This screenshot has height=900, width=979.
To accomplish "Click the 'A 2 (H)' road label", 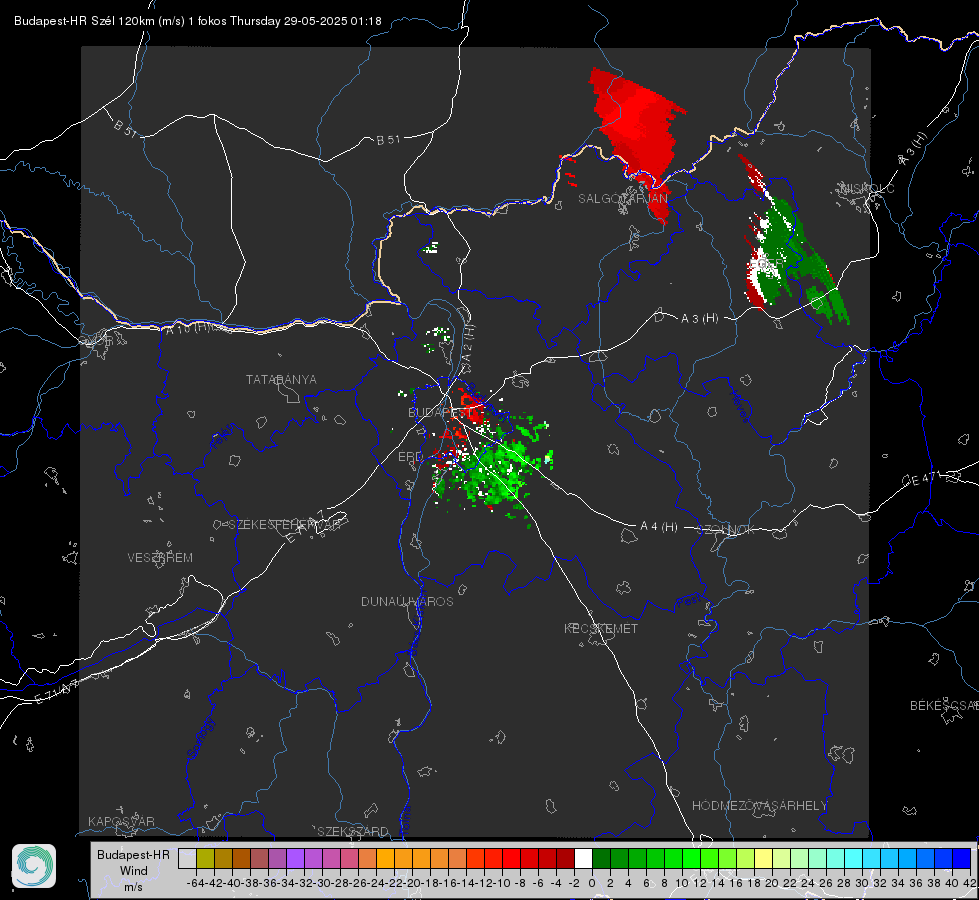I will (x=468, y=343).
